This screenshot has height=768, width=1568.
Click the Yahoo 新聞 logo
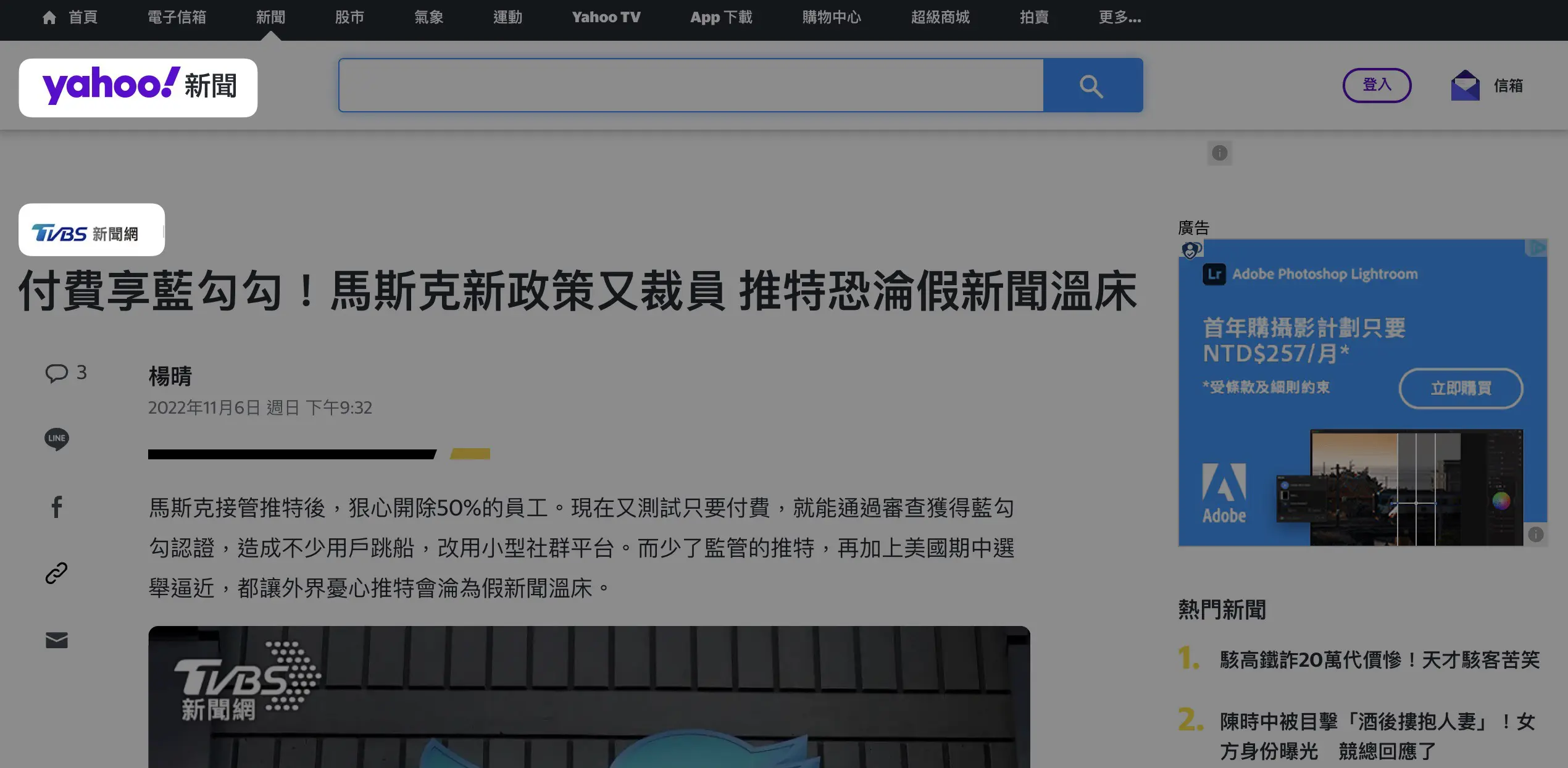point(138,87)
